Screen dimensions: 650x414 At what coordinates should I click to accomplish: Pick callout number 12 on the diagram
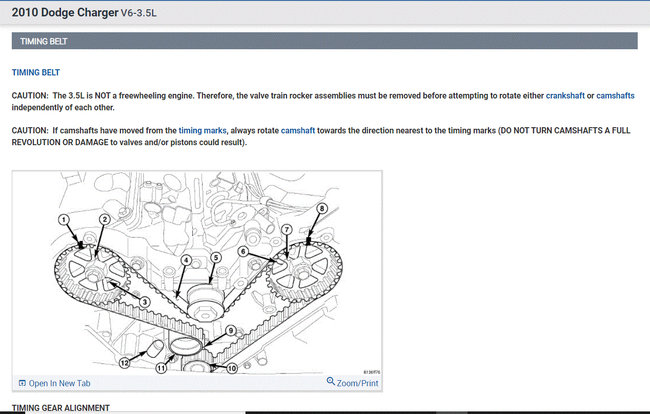[x=125, y=362]
